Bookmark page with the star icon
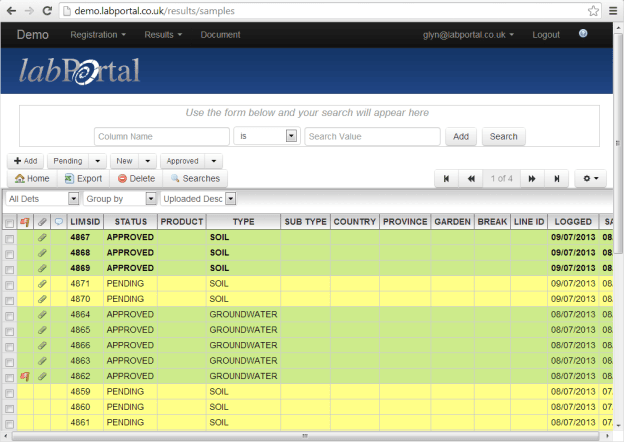This screenshot has width=624, height=442. [x=593, y=11]
